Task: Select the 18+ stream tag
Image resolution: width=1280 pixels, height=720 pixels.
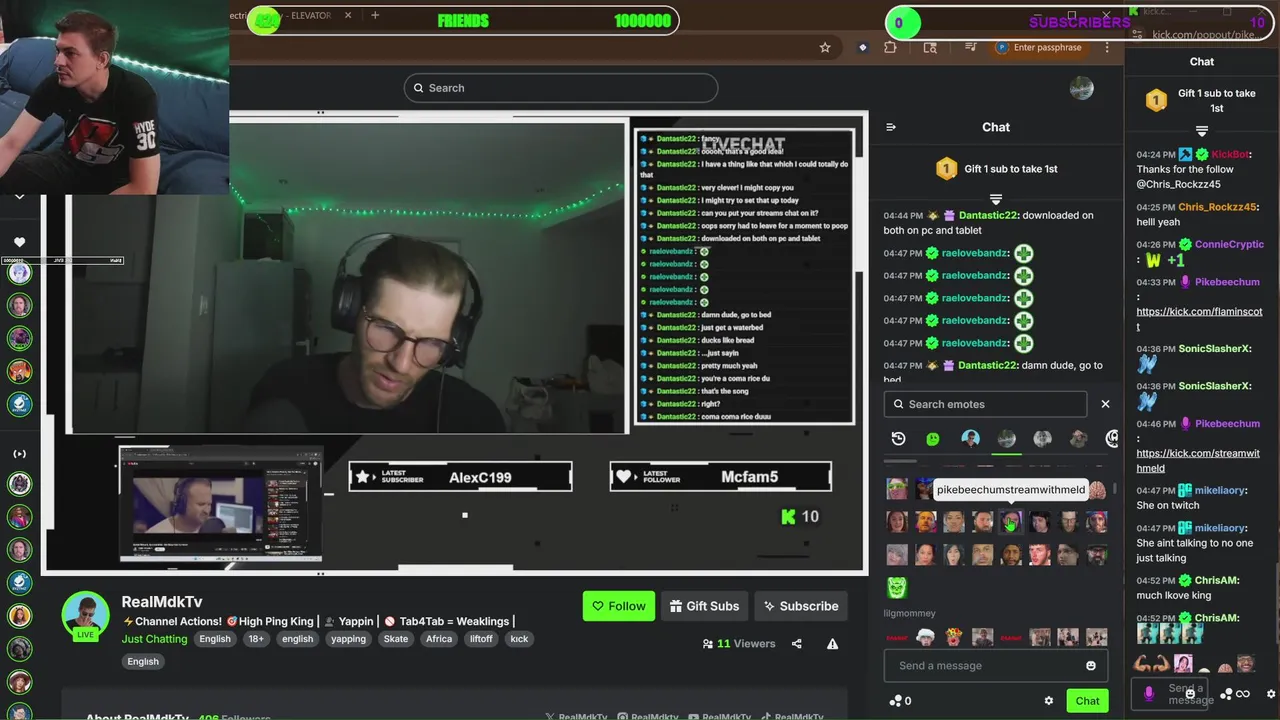Action: point(256,639)
